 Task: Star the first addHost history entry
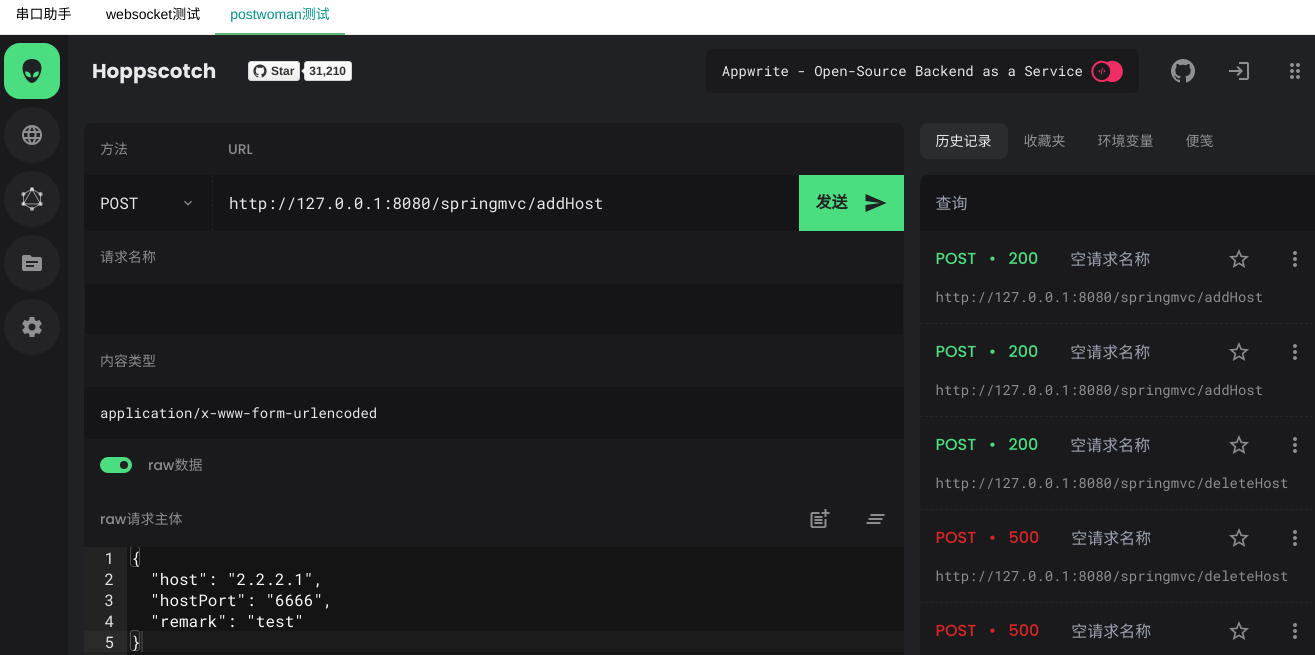(1239, 259)
